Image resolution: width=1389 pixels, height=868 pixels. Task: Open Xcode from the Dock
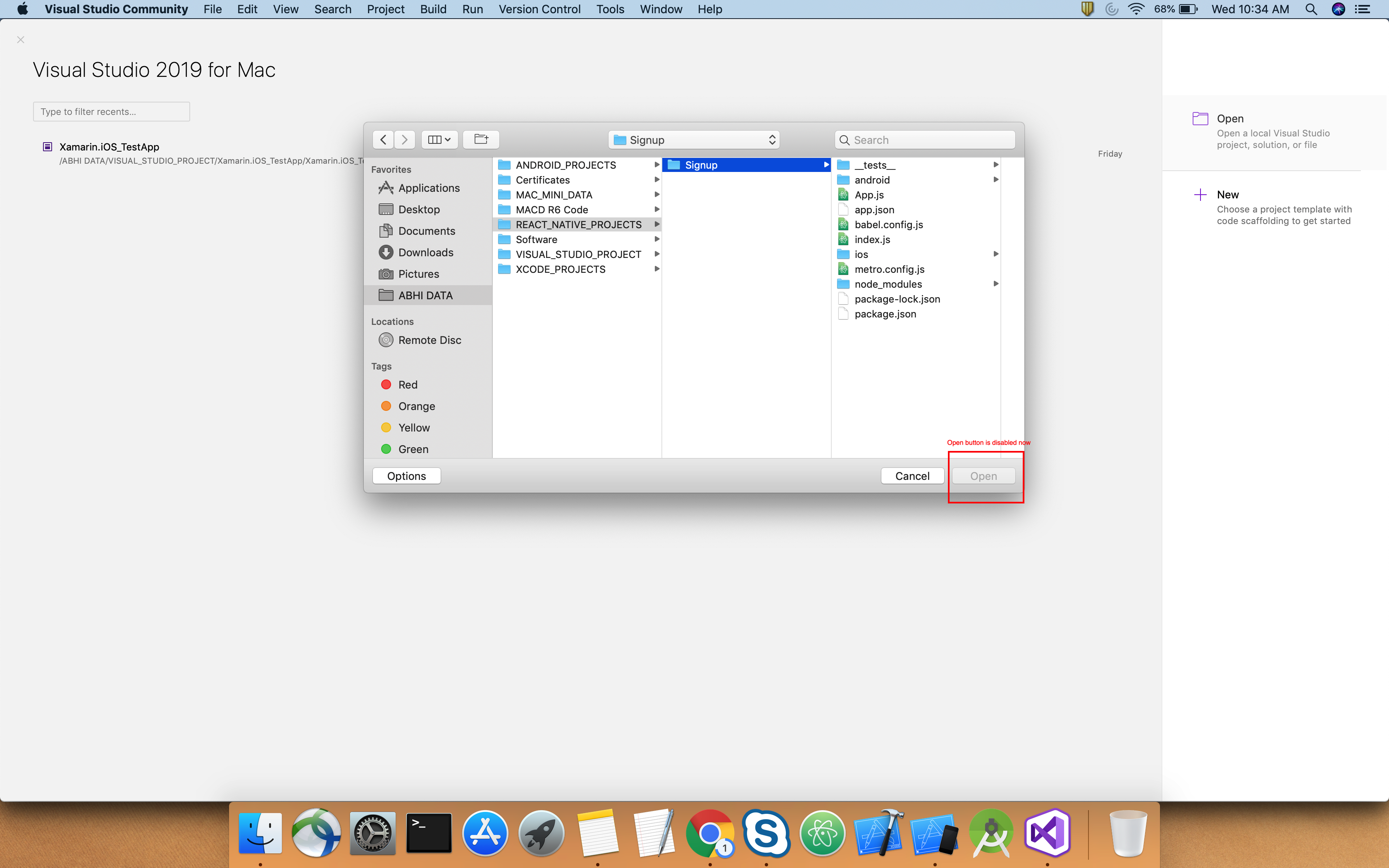879,833
